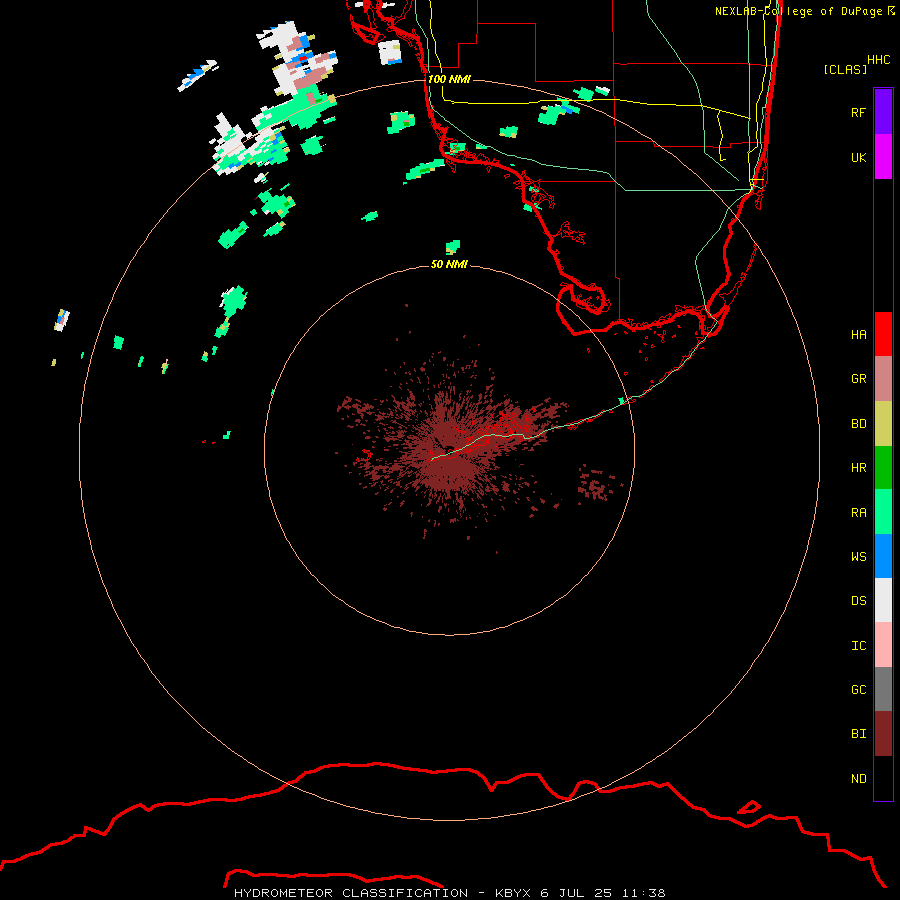Screen dimensions: 900x900
Task: Click the DS legend label
Action: (x=858, y=601)
